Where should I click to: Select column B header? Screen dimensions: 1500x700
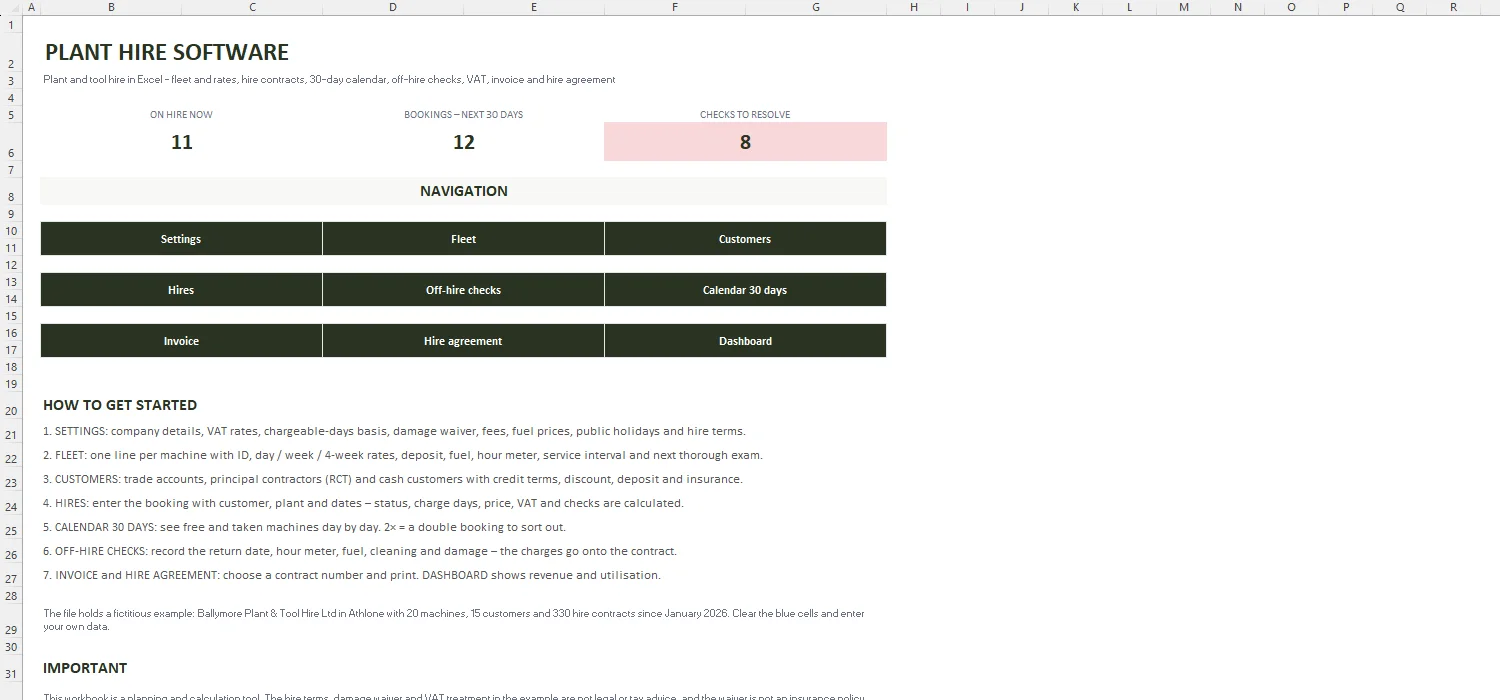[x=111, y=7]
